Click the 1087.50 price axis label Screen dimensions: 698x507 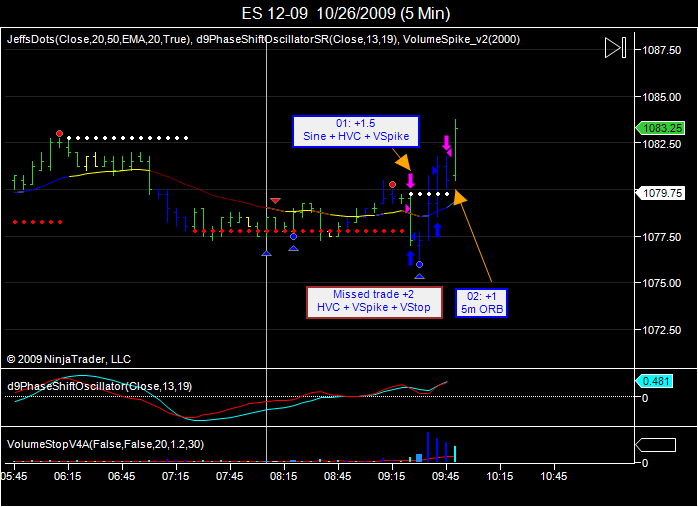click(x=661, y=50)
